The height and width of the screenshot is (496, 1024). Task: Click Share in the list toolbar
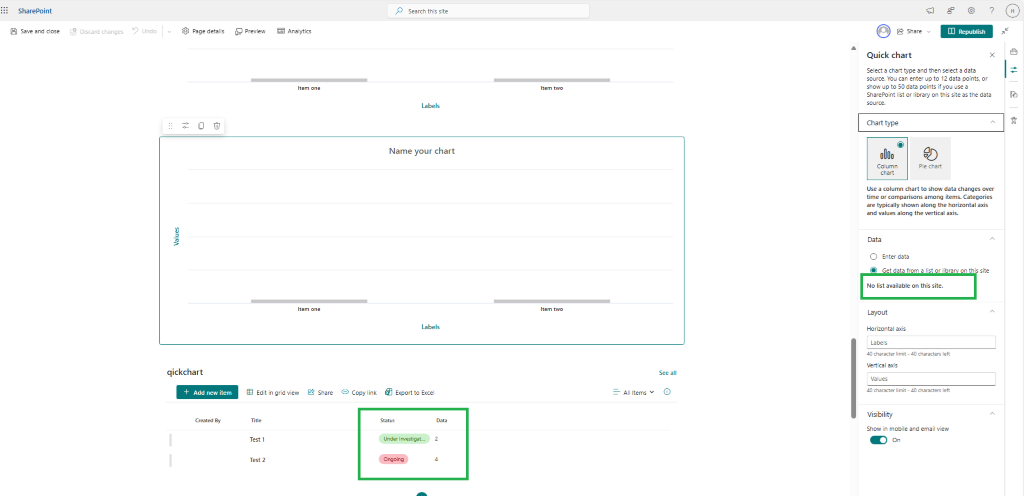pos(320,393)
